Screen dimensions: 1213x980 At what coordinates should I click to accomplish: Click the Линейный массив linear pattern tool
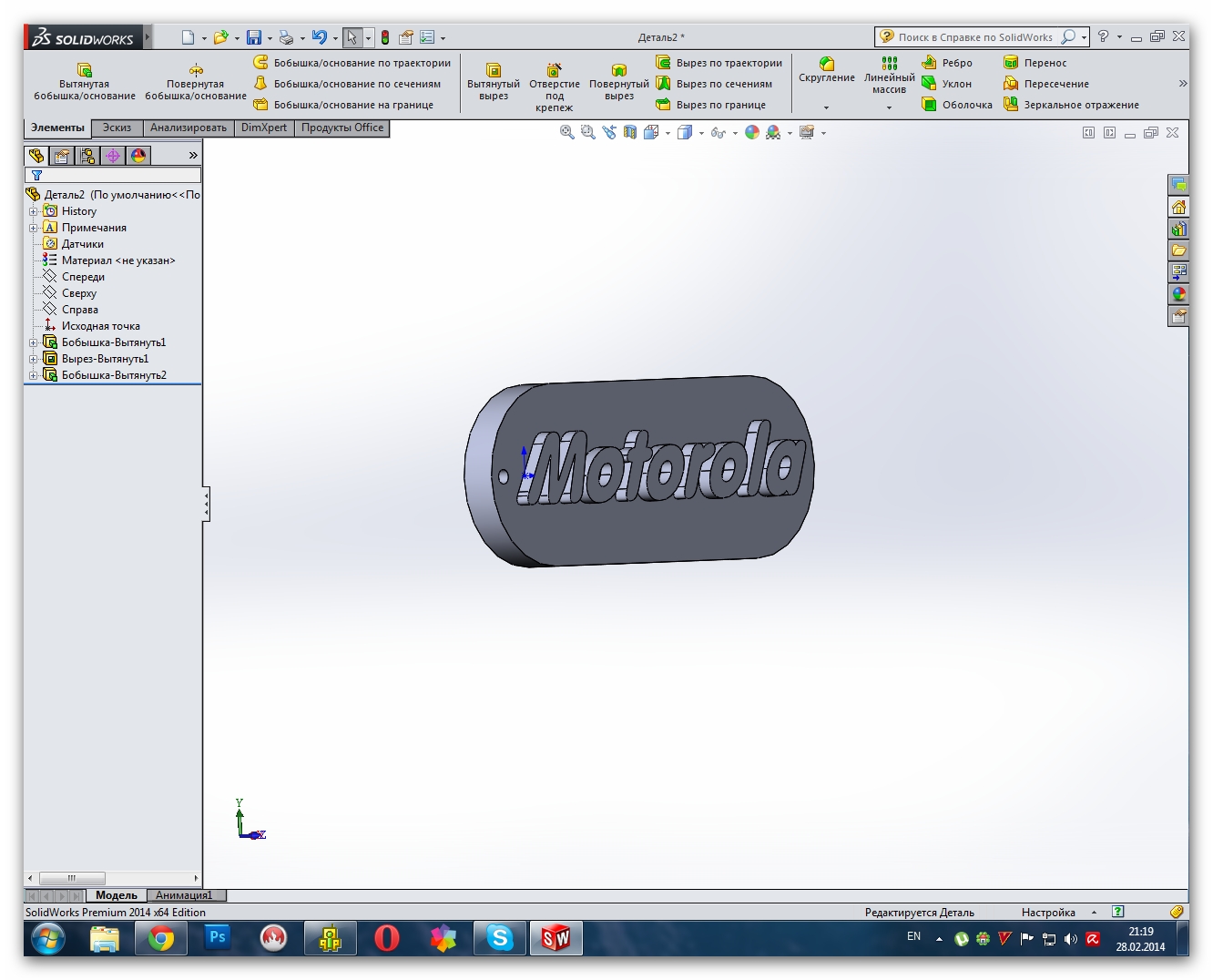coord(890,75)
